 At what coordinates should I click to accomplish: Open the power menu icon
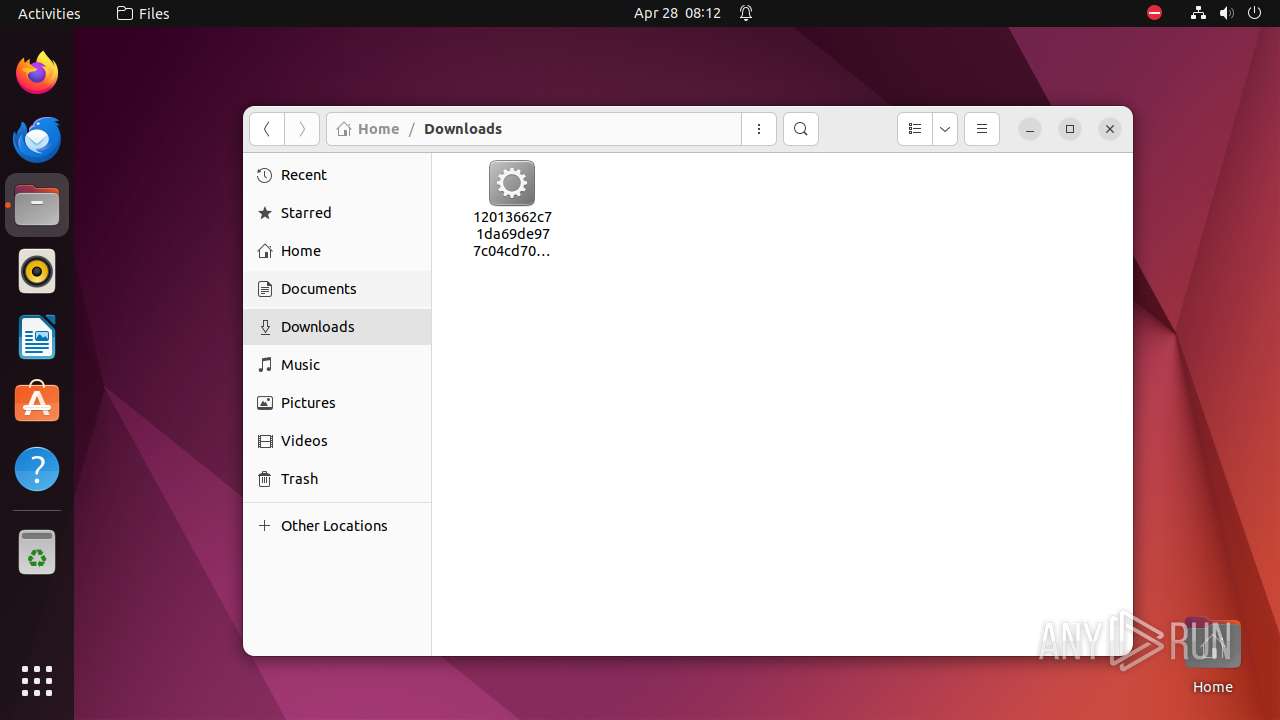coord(1254,13)
